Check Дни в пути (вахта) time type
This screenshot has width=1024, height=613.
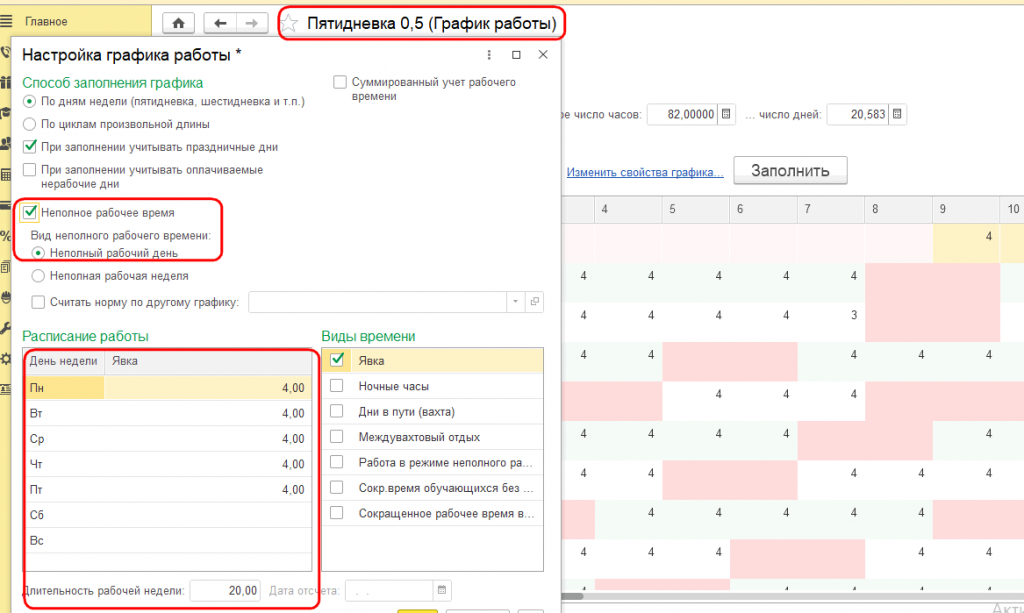(x=336, y=411)
